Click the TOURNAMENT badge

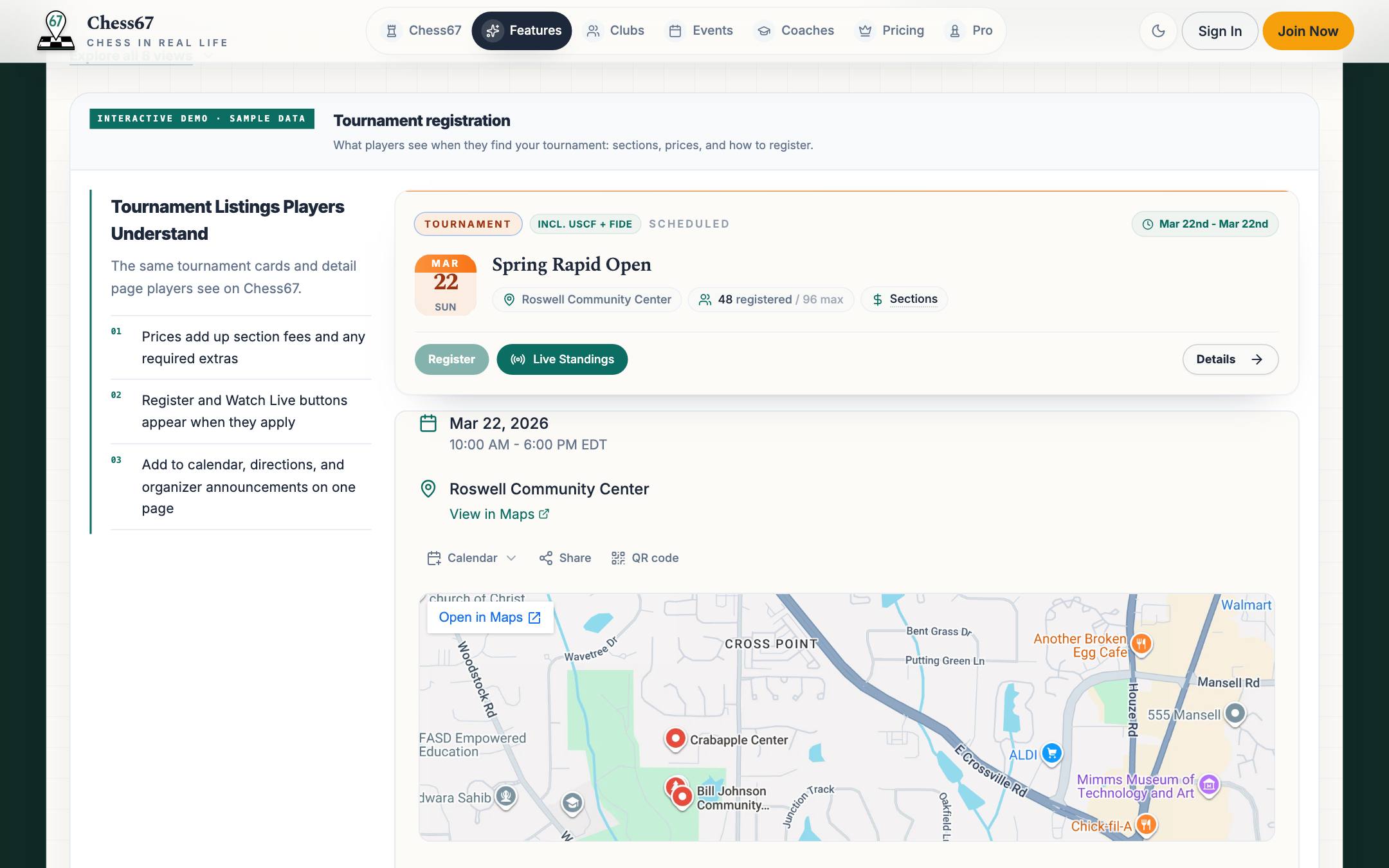[468, 224]
